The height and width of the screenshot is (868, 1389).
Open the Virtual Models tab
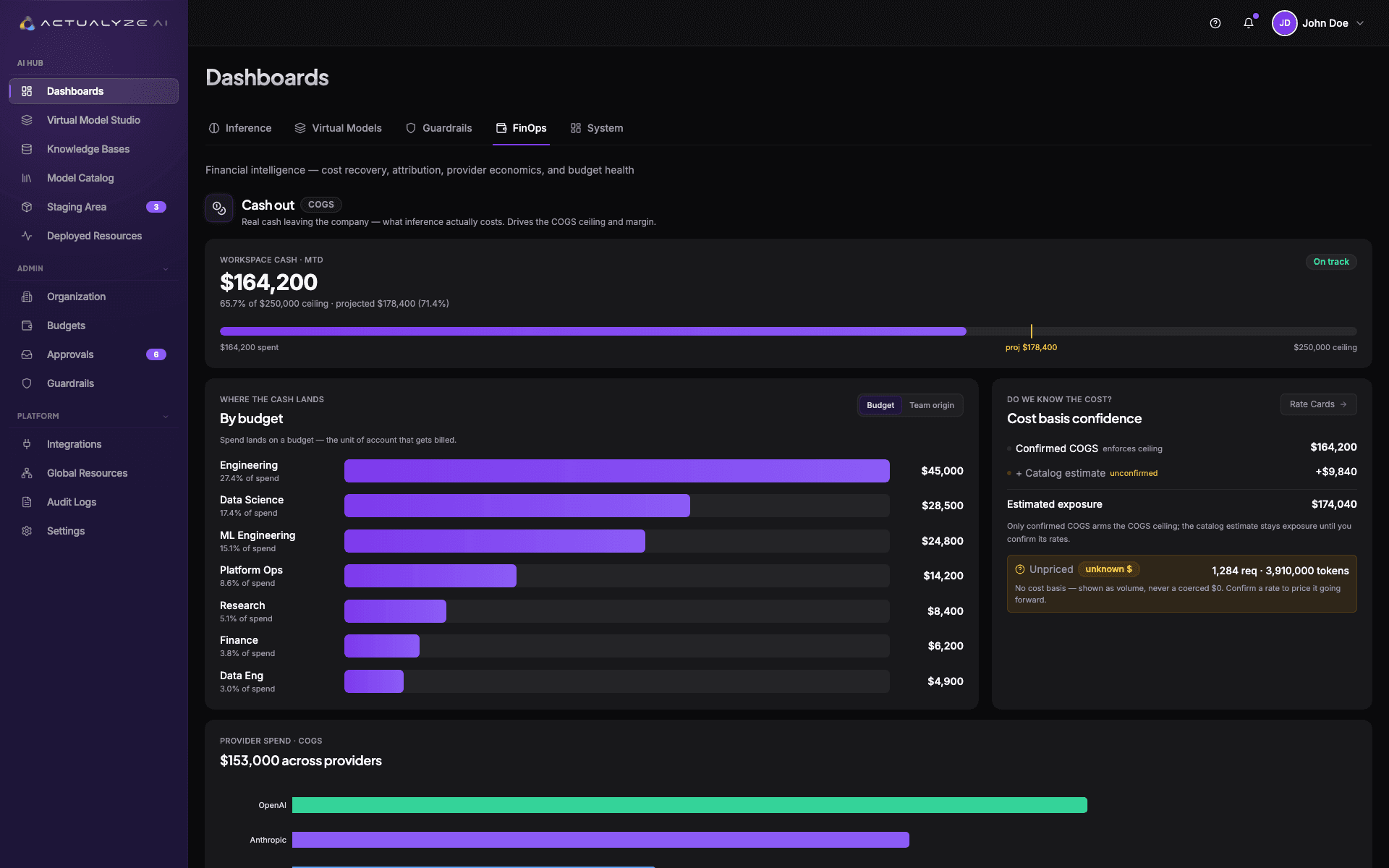tap(338, 128)
